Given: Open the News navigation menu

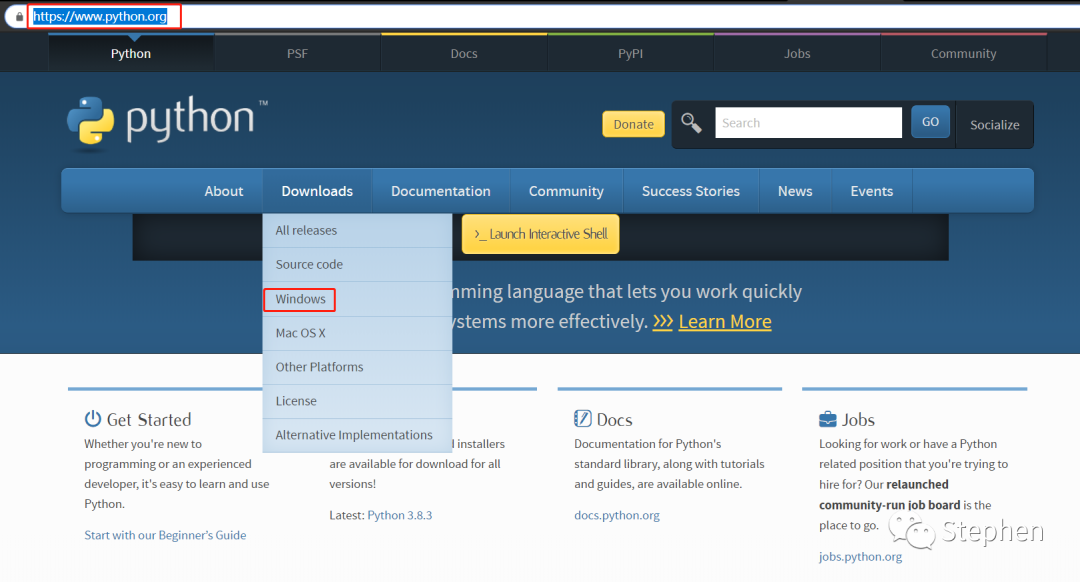Looking at the screenshot, I should (795, 191).
